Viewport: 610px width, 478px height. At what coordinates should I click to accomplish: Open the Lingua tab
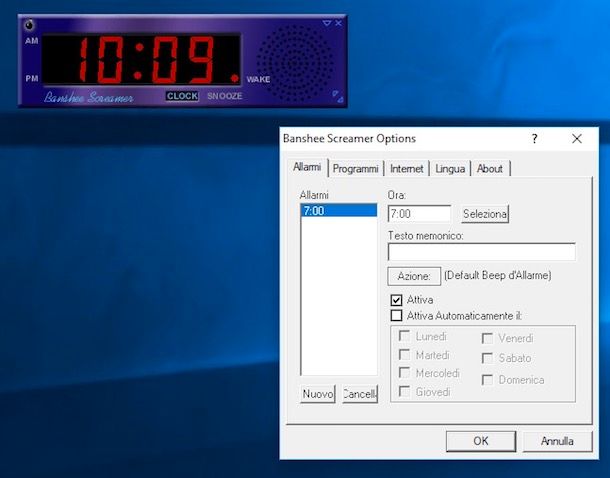point(450,169)
